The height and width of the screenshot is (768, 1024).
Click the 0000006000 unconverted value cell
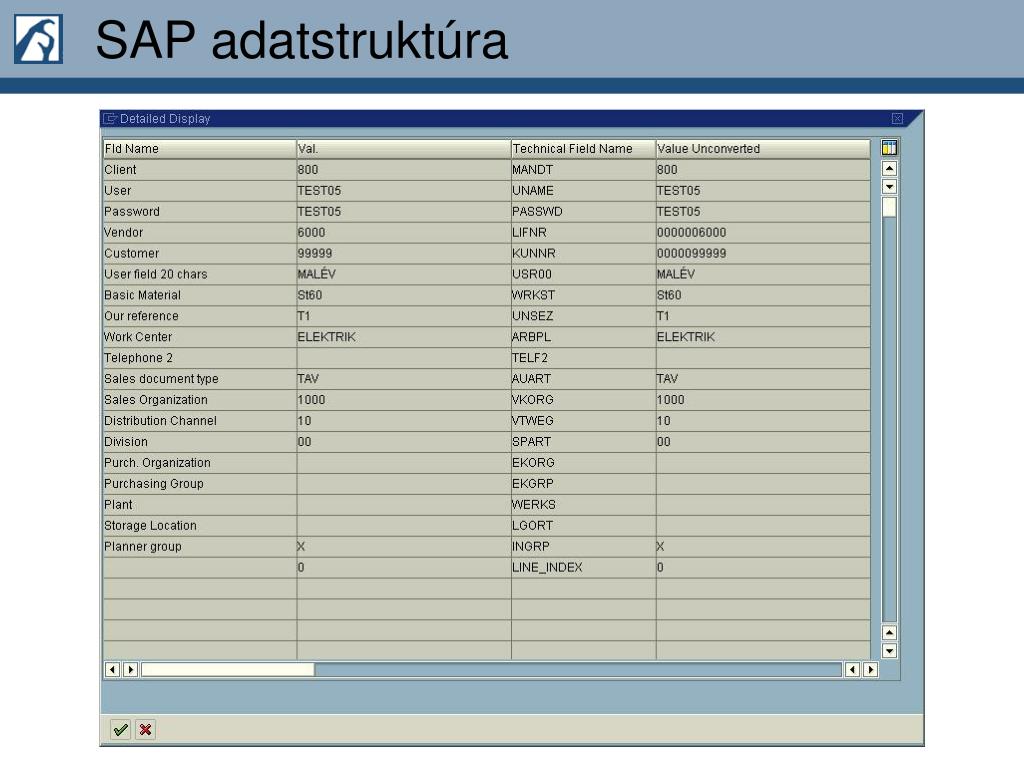coord(763,232)
